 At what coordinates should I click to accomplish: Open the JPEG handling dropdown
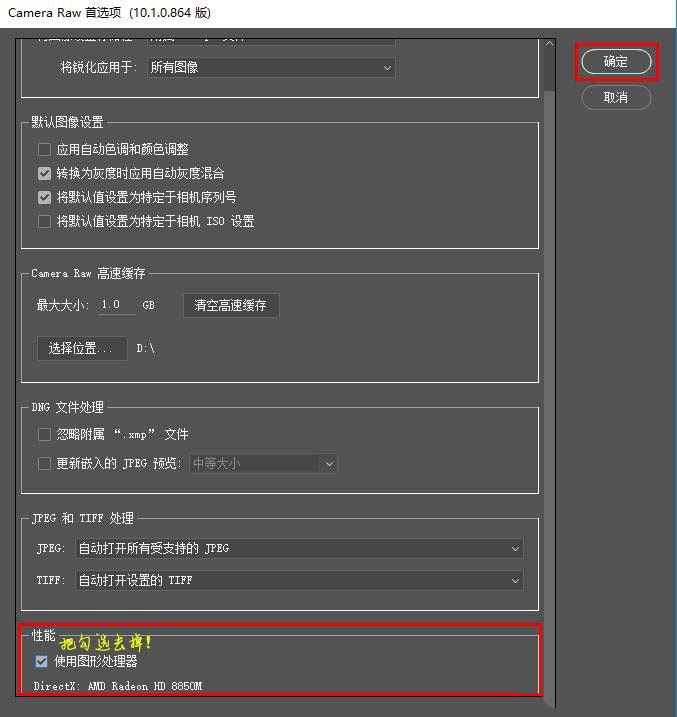pyautogui.click(x=299, y=548)
